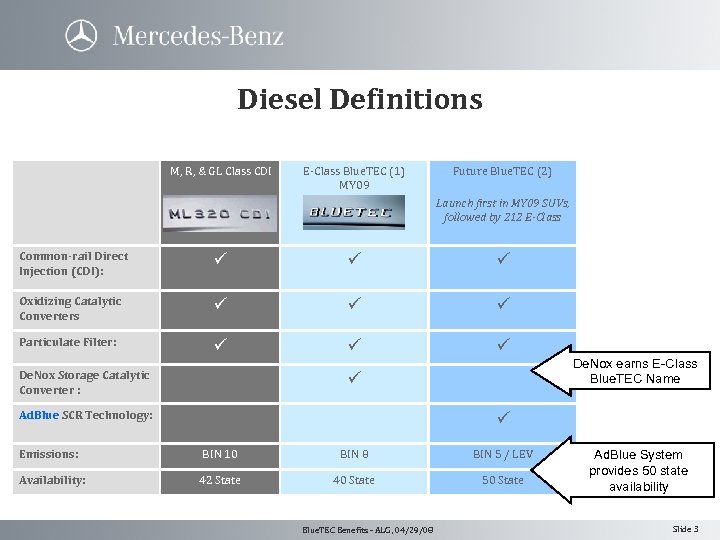
Task: Click E-Class checkmark in Particulate Filter row
Action: coord(354,344)
